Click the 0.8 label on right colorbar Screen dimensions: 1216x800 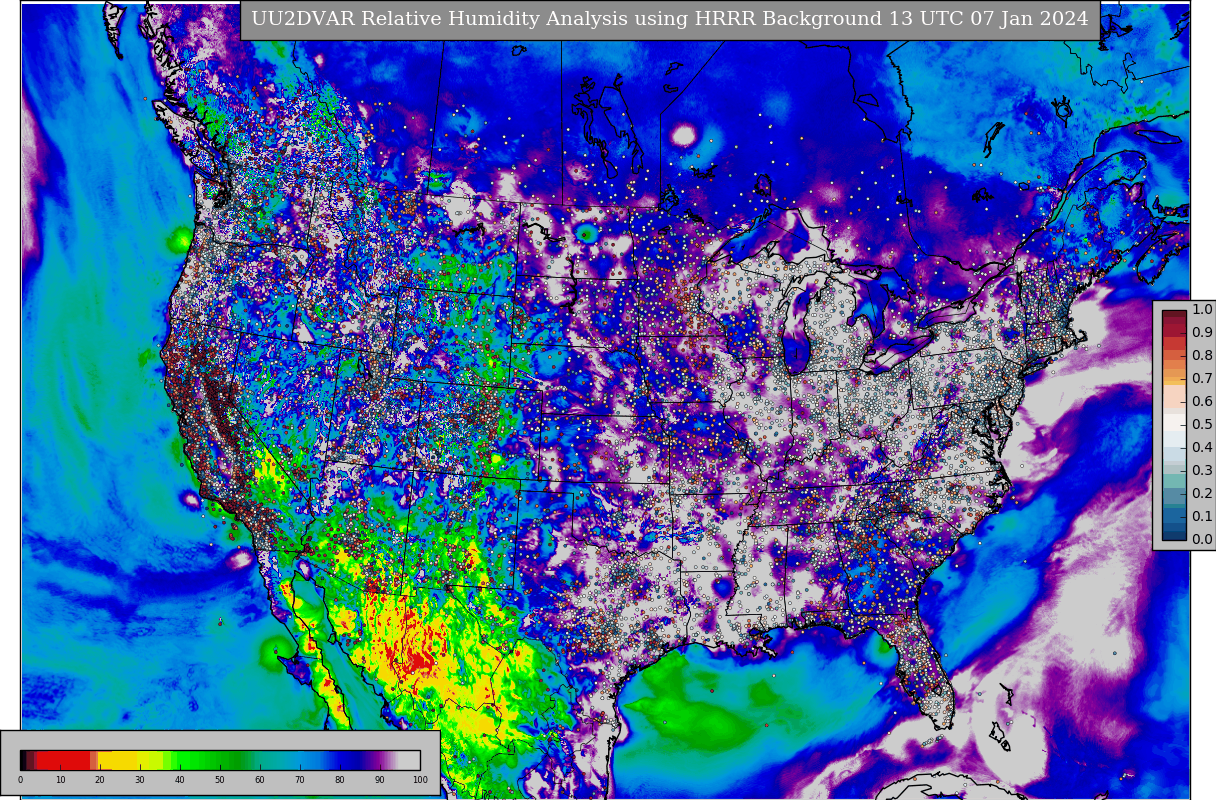1202,356
